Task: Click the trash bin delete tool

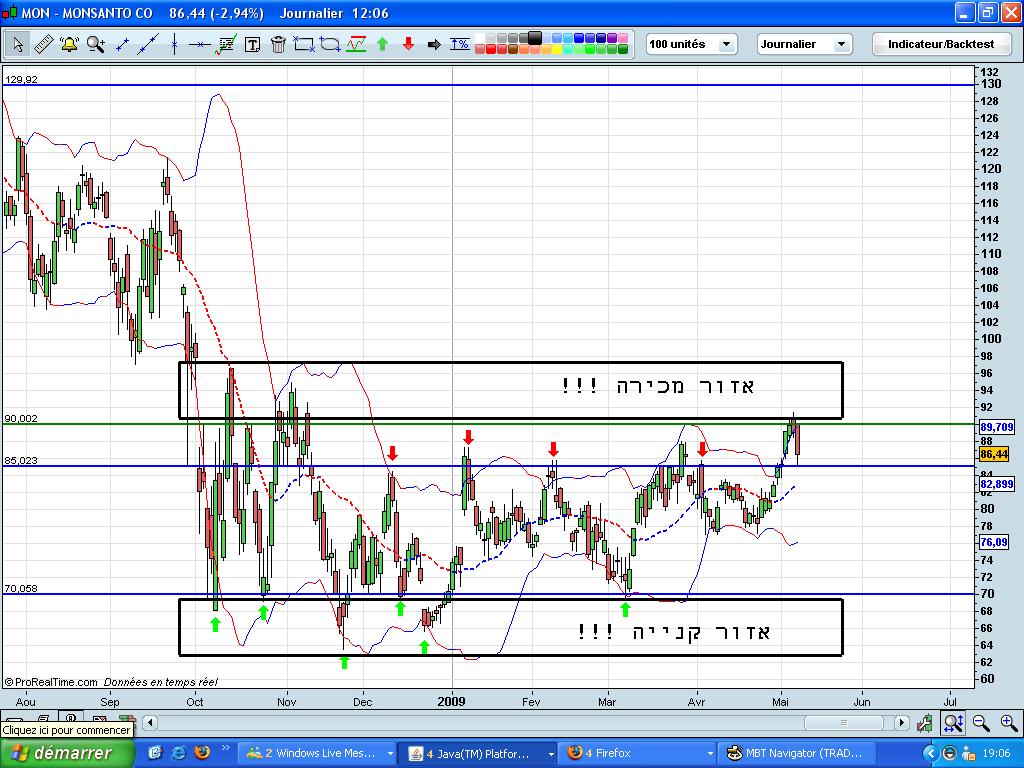Action: (278, 44)
